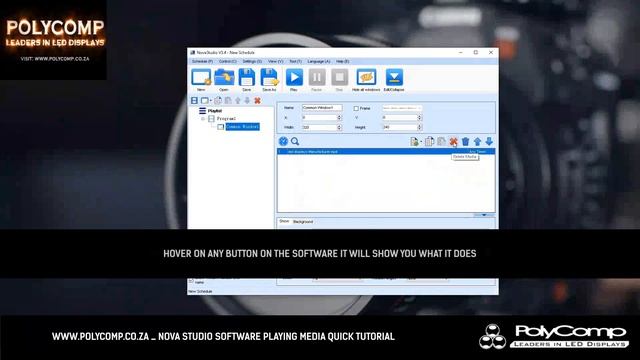Select the highlighted media row in the list
Screen dimensions: 640x360
point(386,151)
